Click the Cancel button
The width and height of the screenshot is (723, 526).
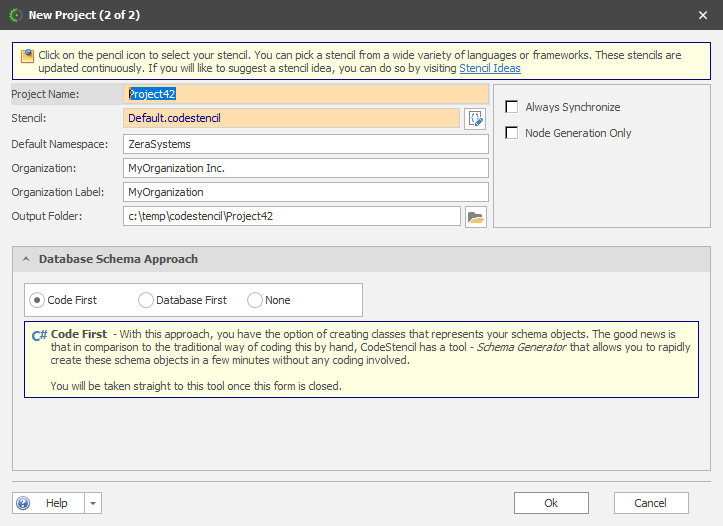point(651,503)
